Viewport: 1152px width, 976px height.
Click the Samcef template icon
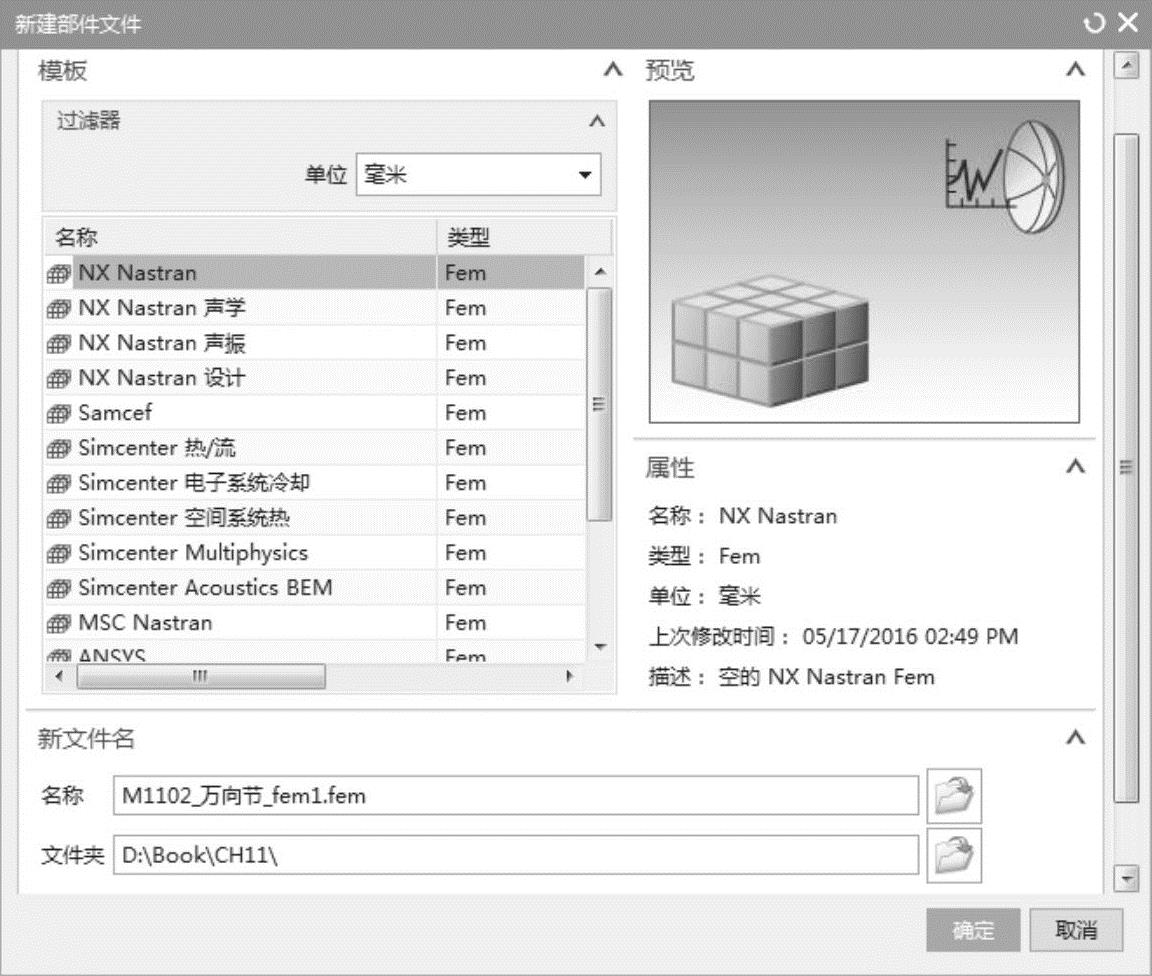pos(59,414)
